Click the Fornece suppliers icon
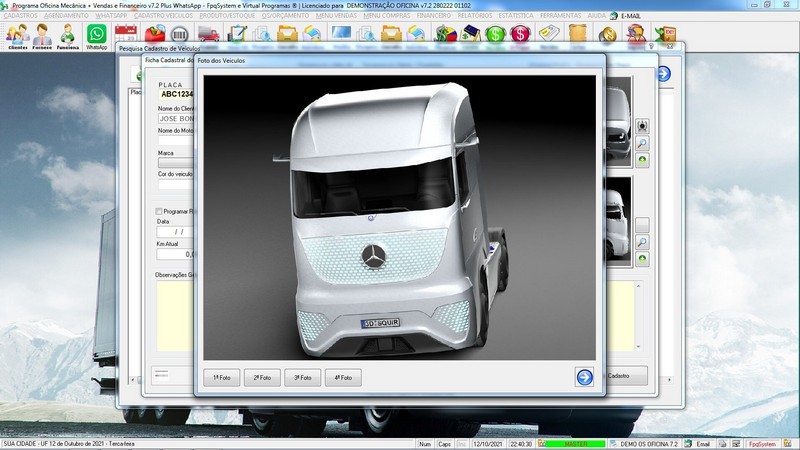The image size is (800, 450). [42, 36]
